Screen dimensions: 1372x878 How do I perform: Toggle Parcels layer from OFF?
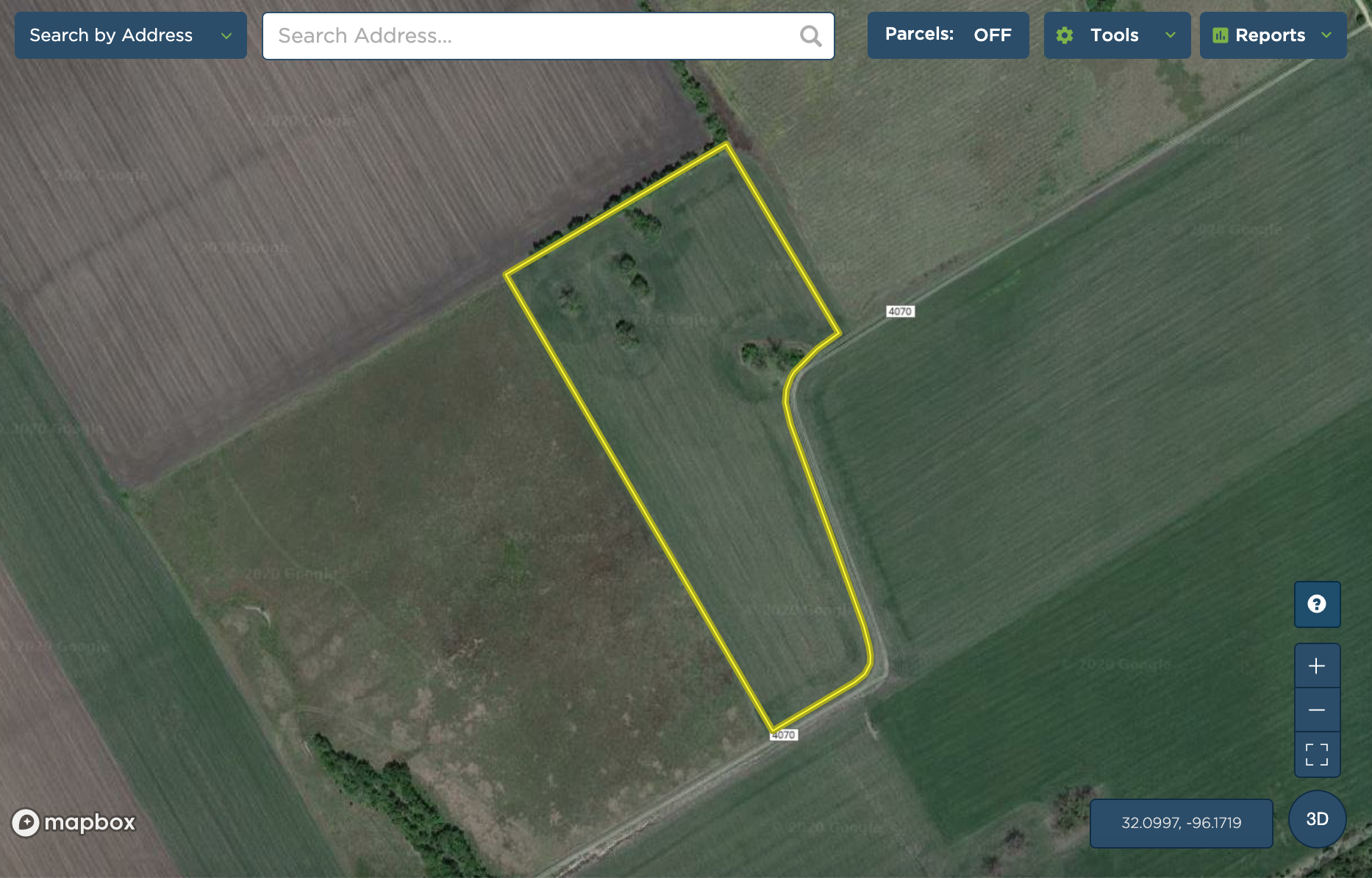[x=948, y=35]
